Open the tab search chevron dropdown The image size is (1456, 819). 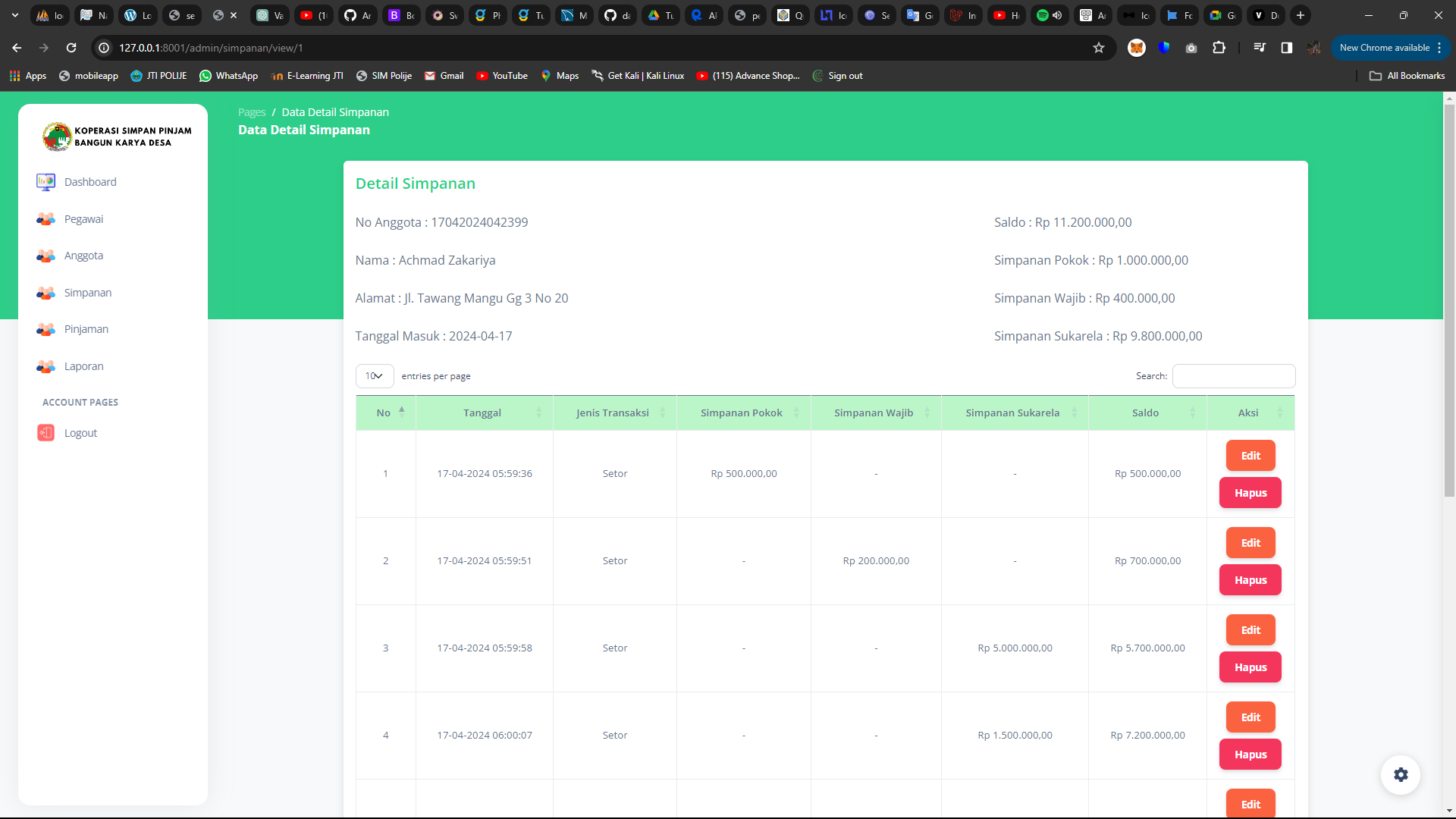(15, 15)
